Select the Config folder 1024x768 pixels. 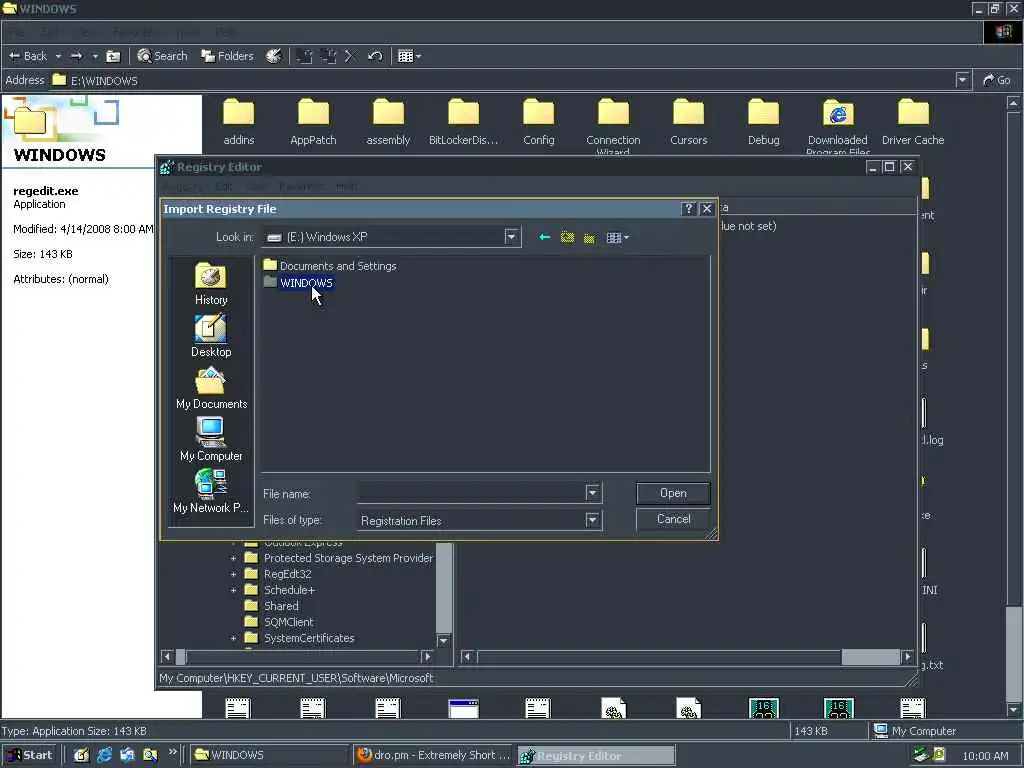538,122
